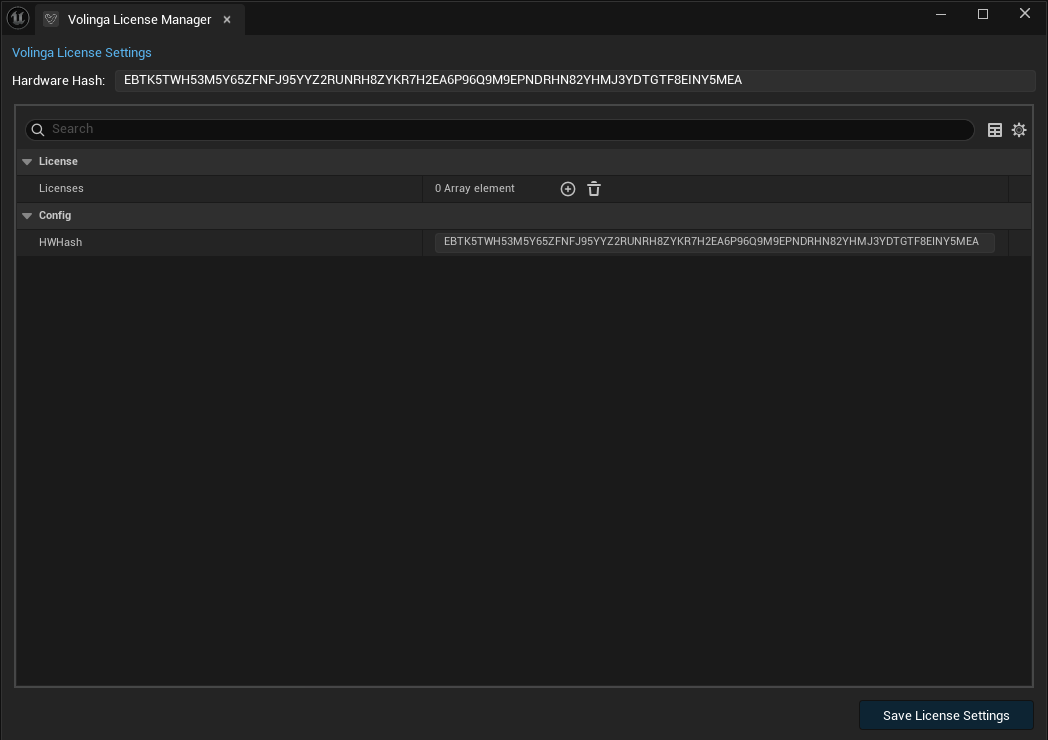1048x740 pixels.
Task: Open the property matrix table view icon
Action: [x=995, y=130]
